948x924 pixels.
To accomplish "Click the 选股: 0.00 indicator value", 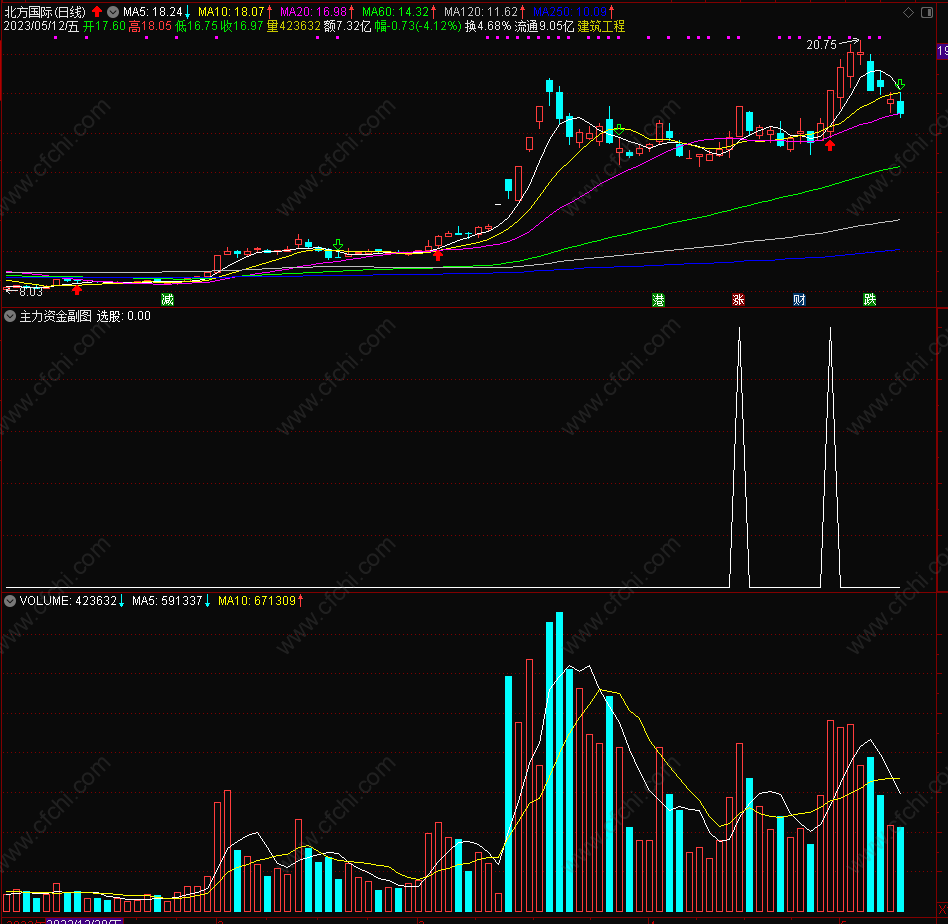I will [123, 316].
